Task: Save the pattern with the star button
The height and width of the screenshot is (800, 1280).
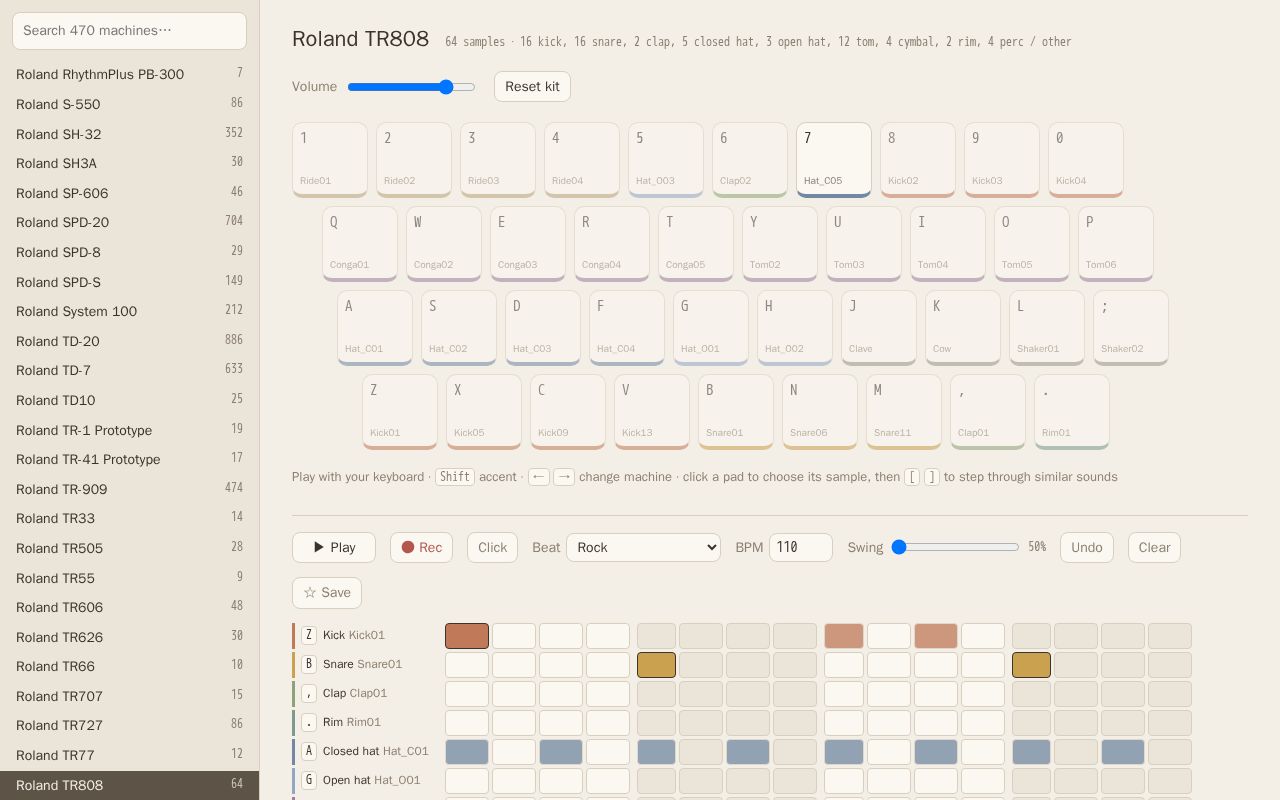Action: [327, 592]
